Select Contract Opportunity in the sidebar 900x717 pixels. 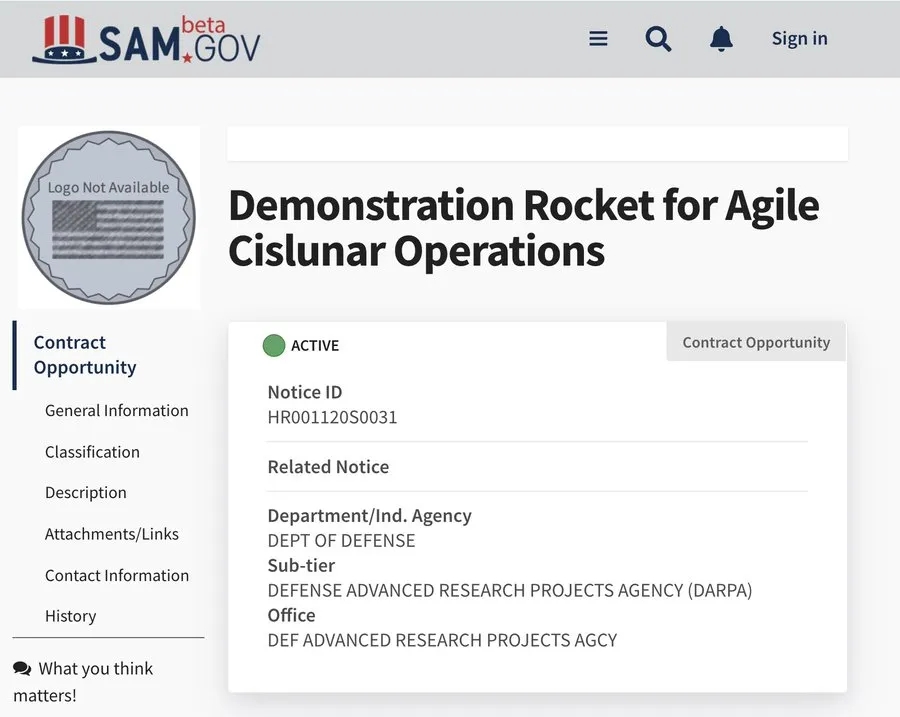(85, 355)
